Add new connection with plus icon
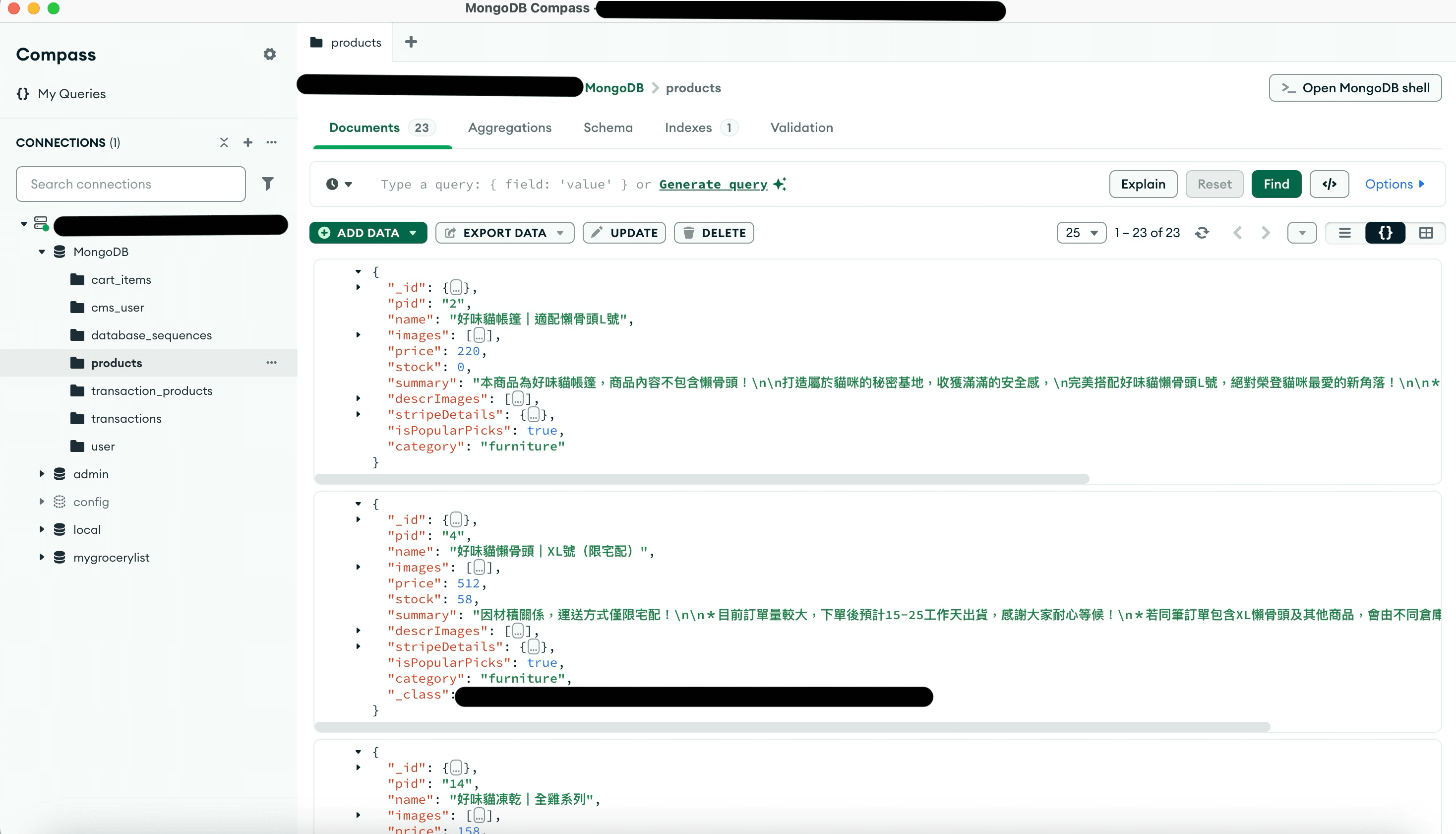This screenshot has height=834, width=1456. (247, 142)
